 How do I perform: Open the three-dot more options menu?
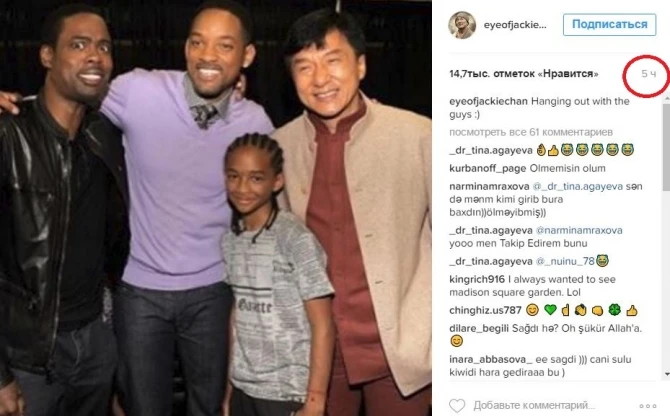pos(648,406)
